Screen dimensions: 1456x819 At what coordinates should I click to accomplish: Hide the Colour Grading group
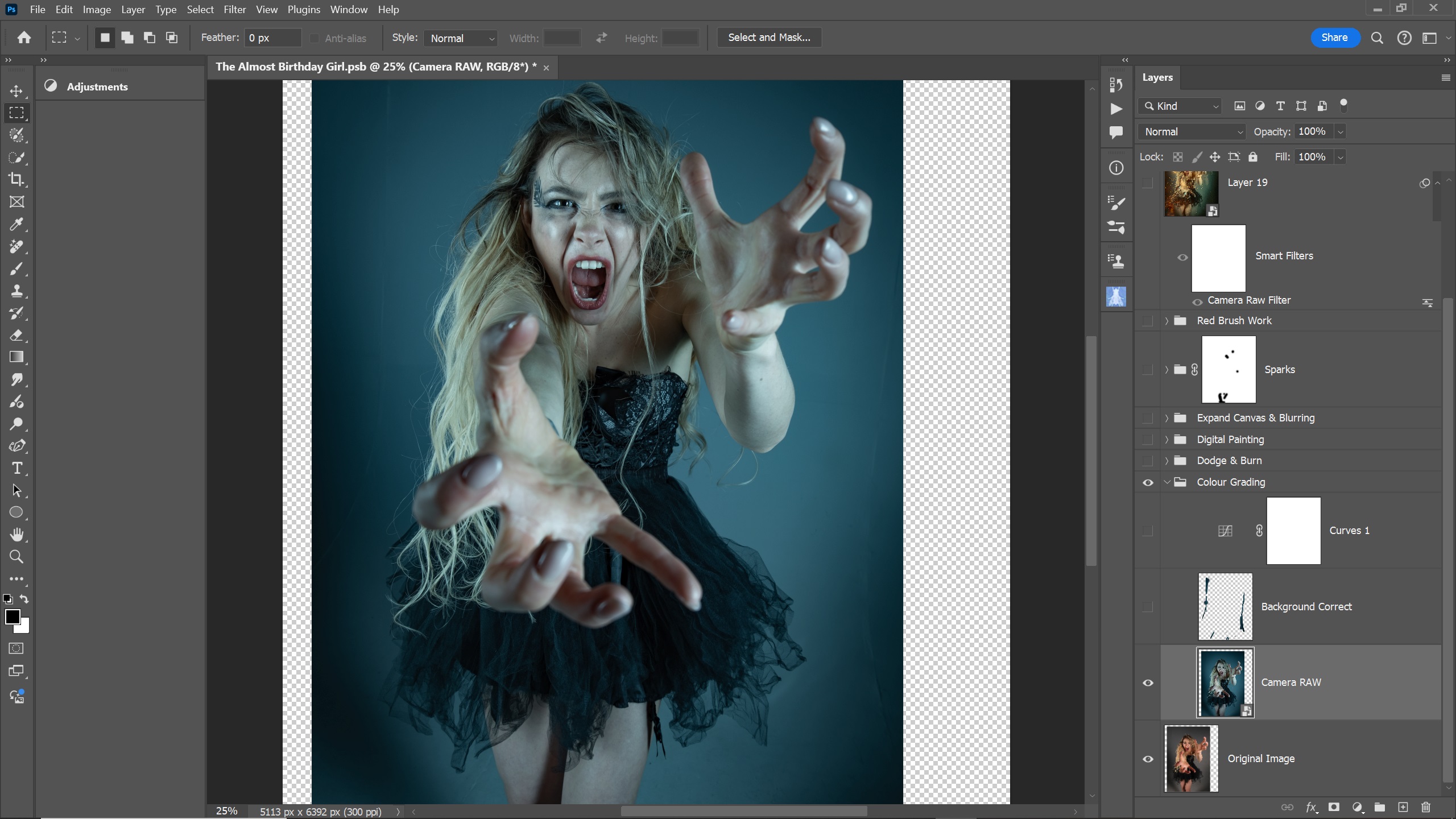[x=1148, y=482]
